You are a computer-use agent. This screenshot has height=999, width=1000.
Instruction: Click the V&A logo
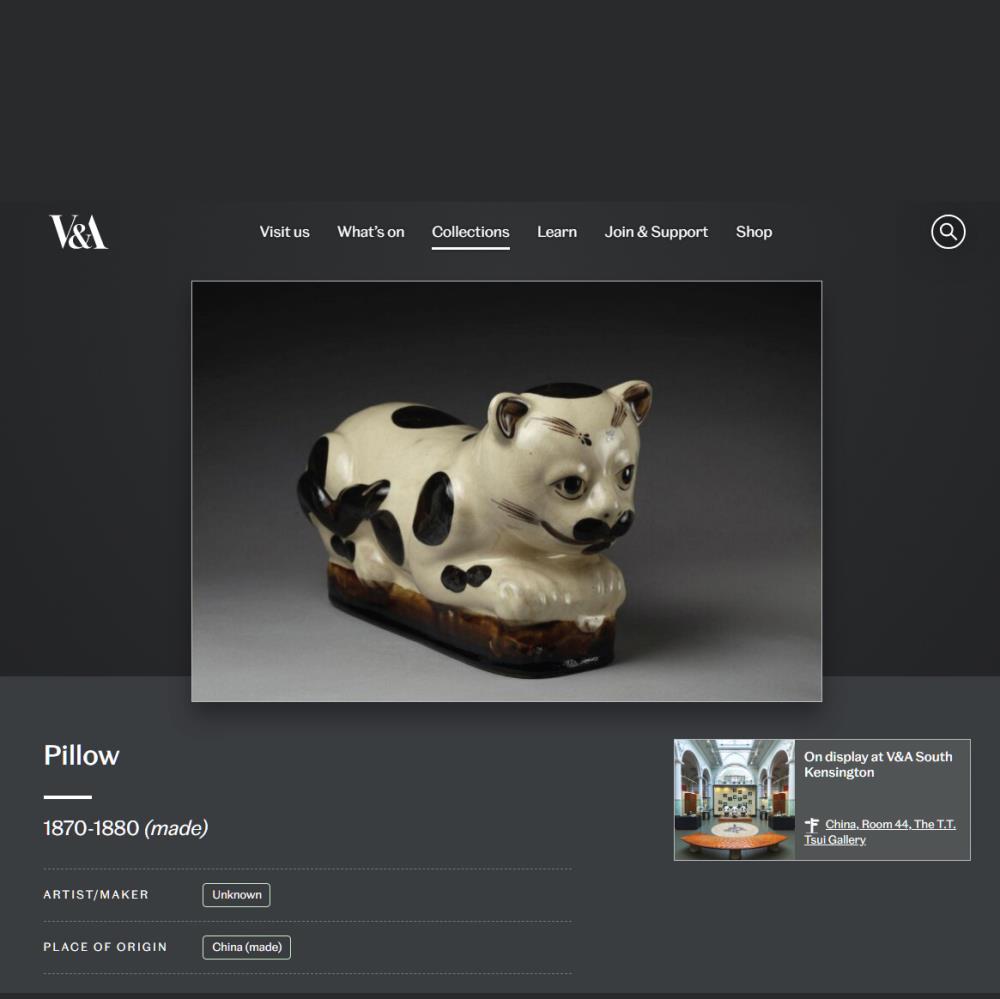pos(78,232)
